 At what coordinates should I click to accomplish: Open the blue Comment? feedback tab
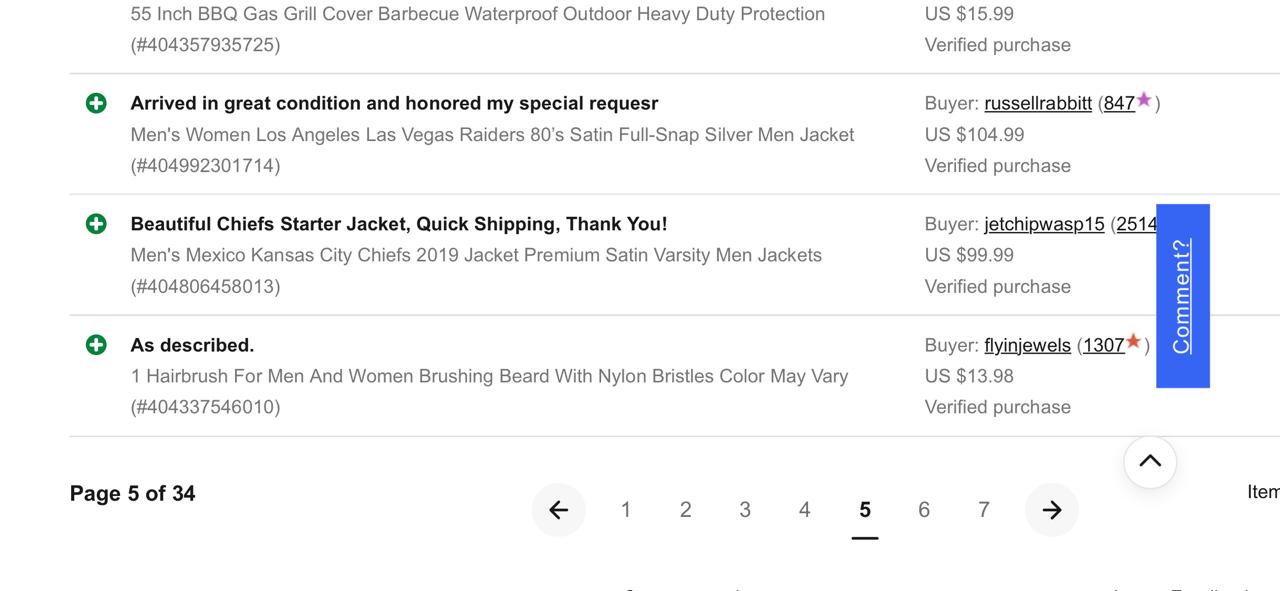click(x=1183, y=296)
